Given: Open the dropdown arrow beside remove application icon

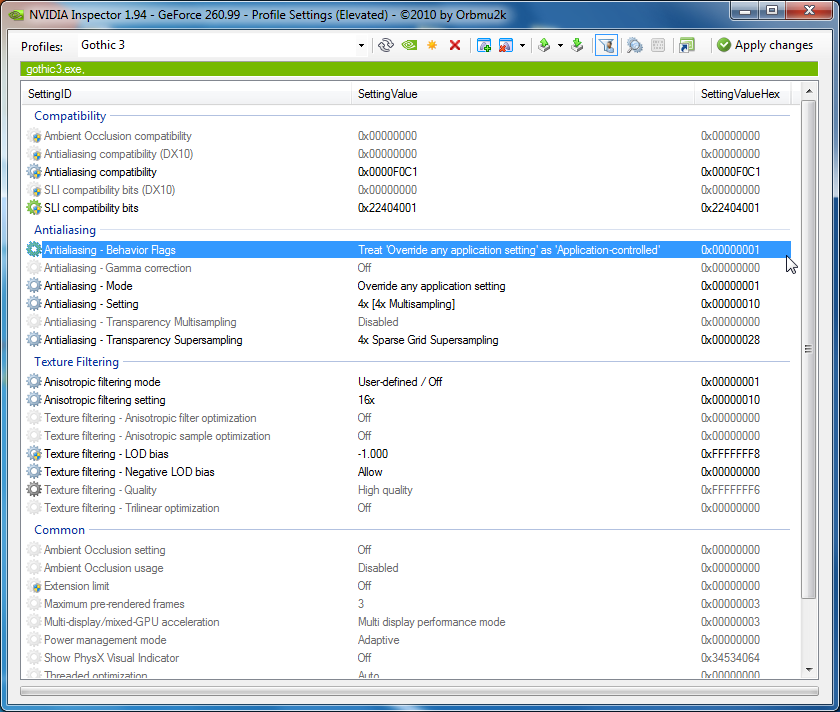Looking at the screenshot, I should click(x=522, y=45).
